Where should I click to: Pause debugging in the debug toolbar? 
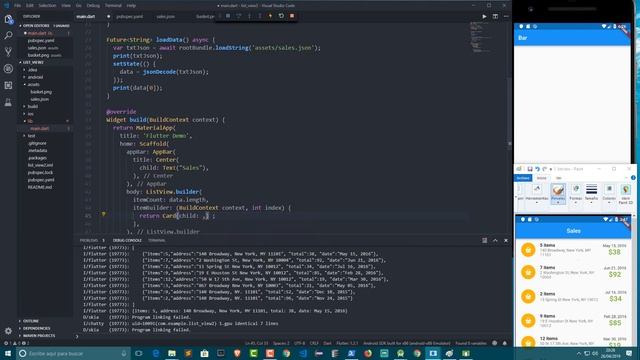(x=228, y=16)
